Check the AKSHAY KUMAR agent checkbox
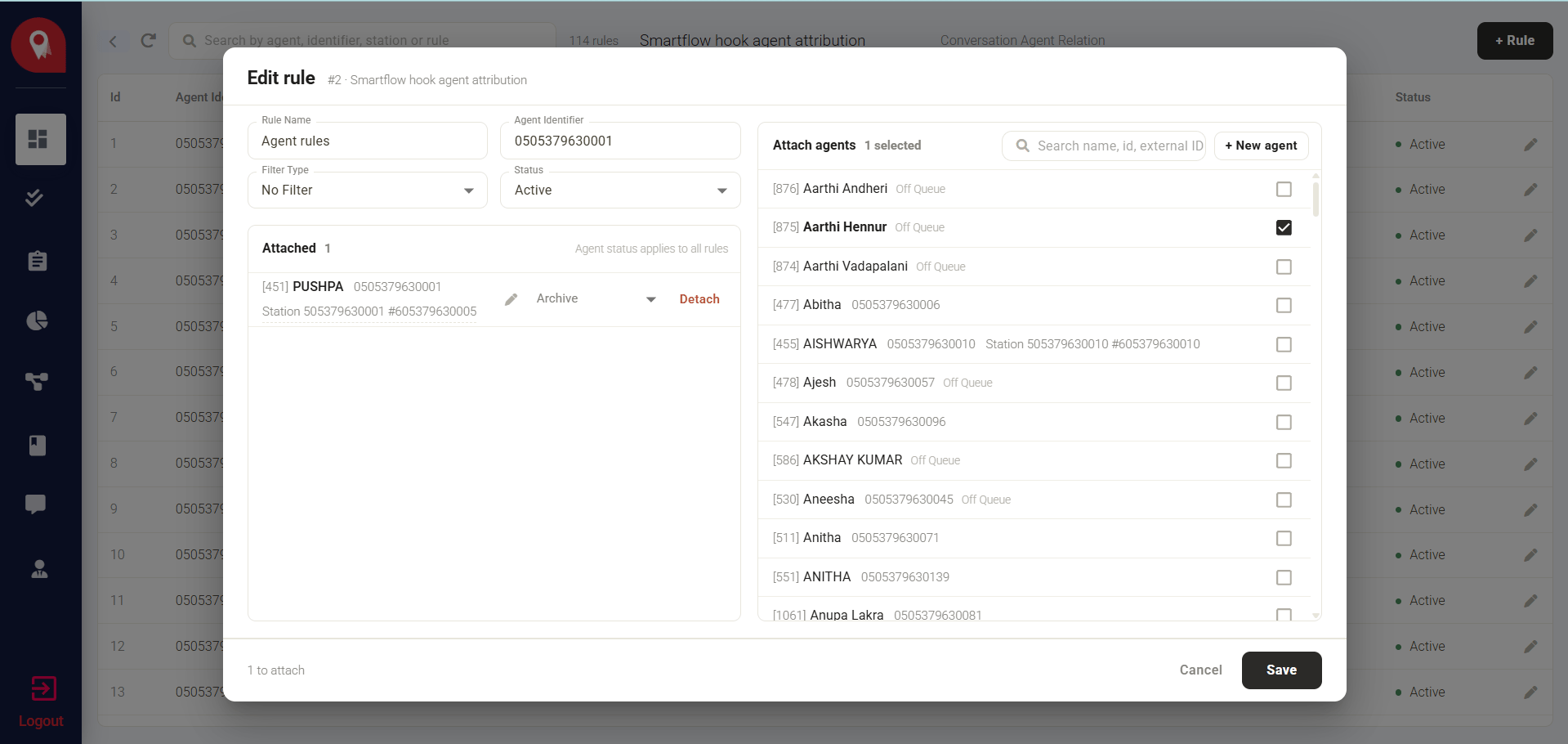Image resolution: width=1568 pixels, height=744 pixels. pyautogui.click(x=1284, y=460)
